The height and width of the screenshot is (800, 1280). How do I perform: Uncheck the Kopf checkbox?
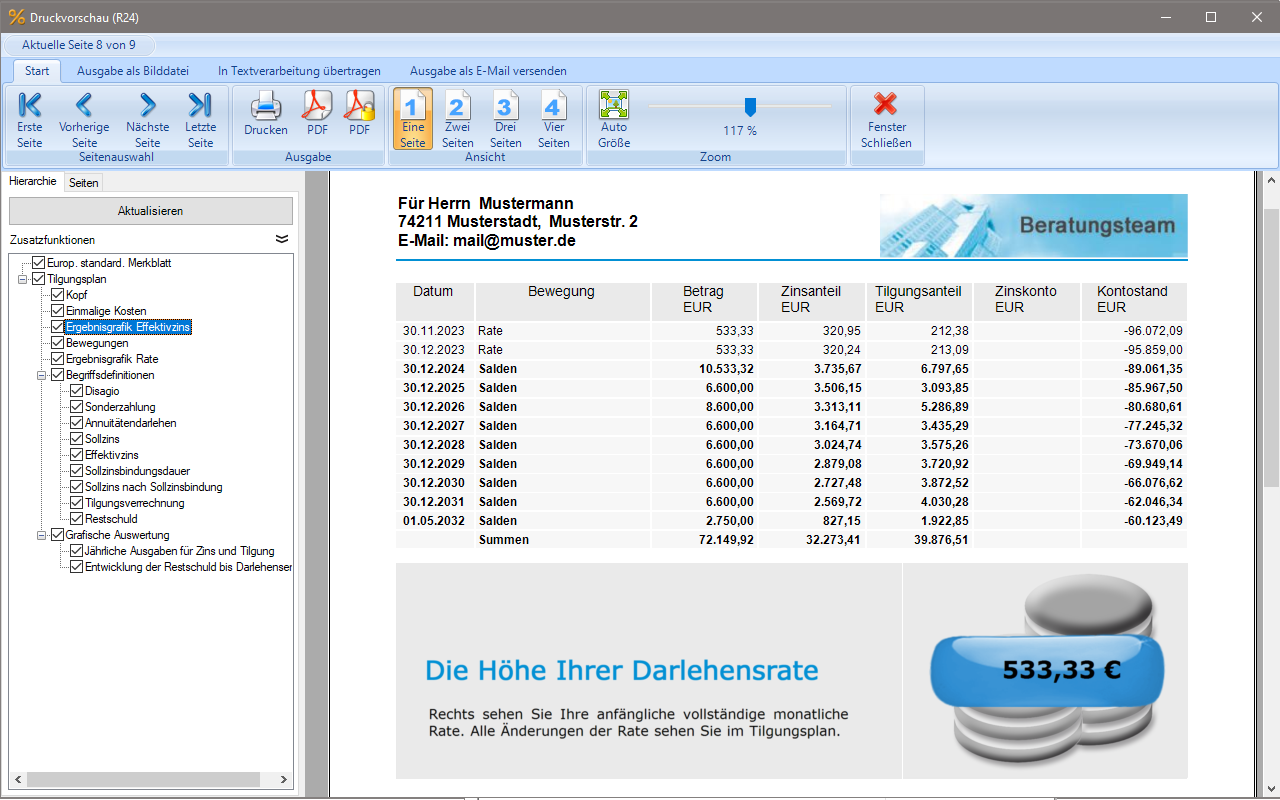click(x=58, y=295)
